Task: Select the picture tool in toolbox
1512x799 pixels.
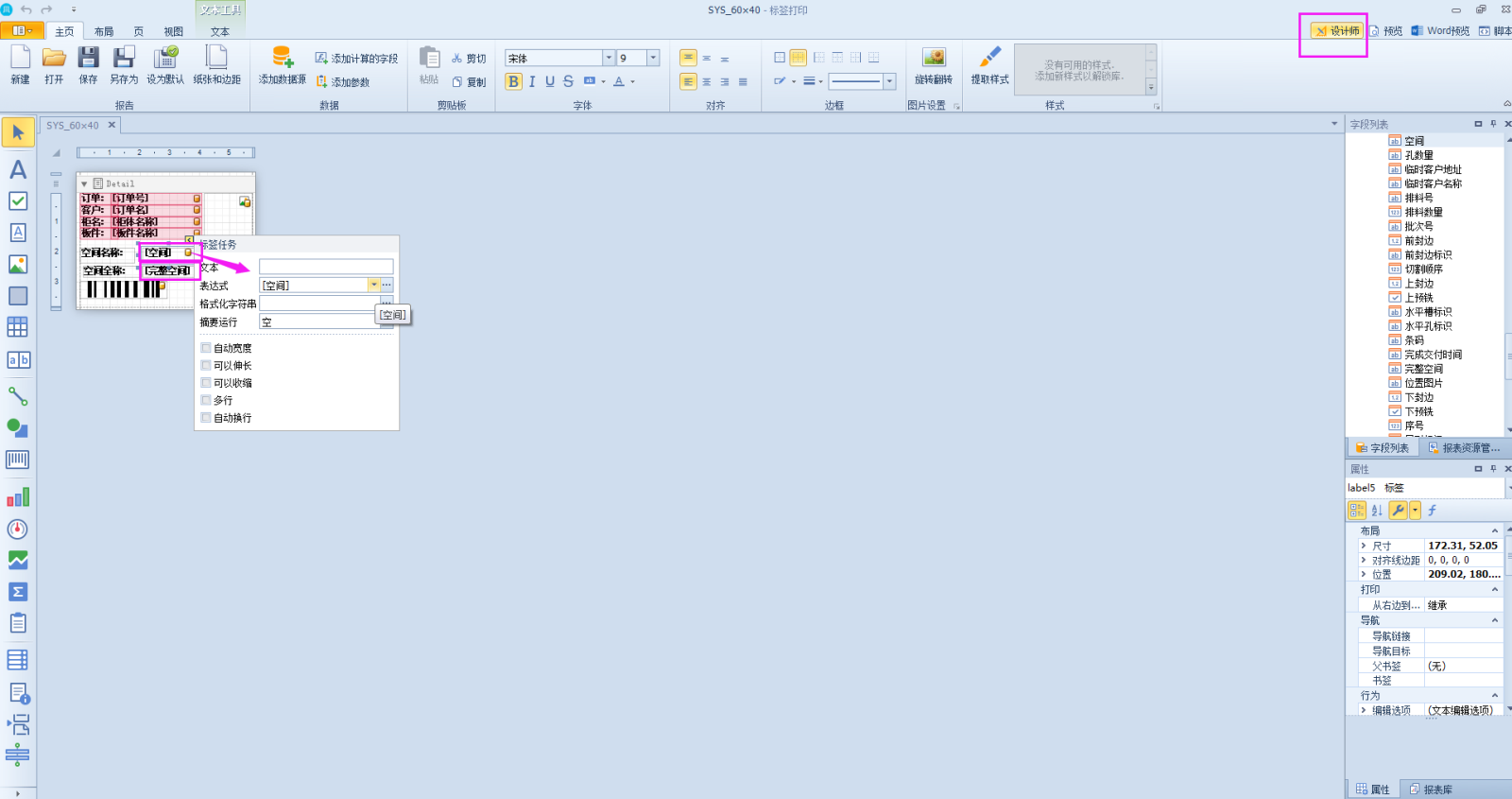Action: click(18, 265)
